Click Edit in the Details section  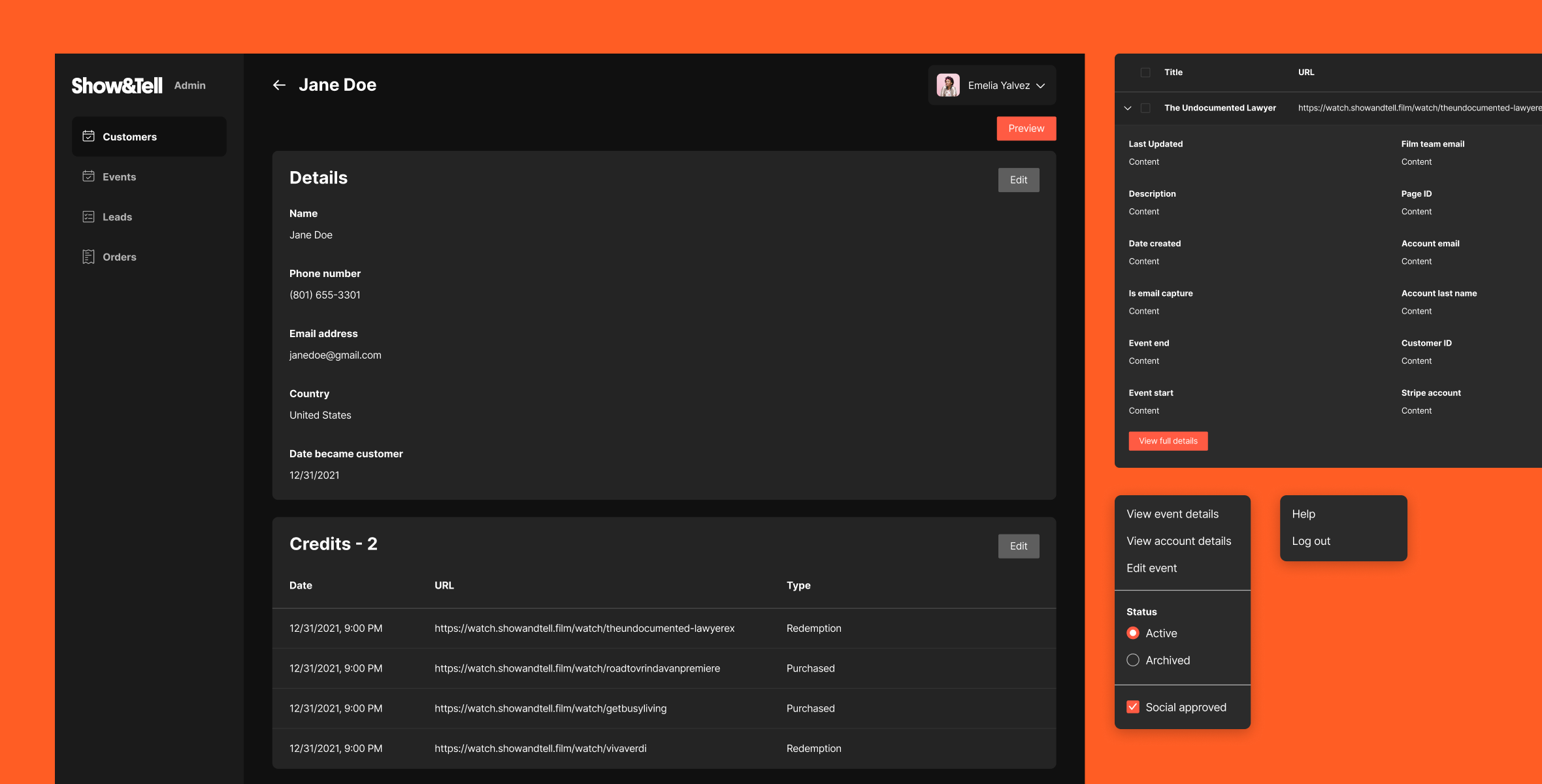1018,180
